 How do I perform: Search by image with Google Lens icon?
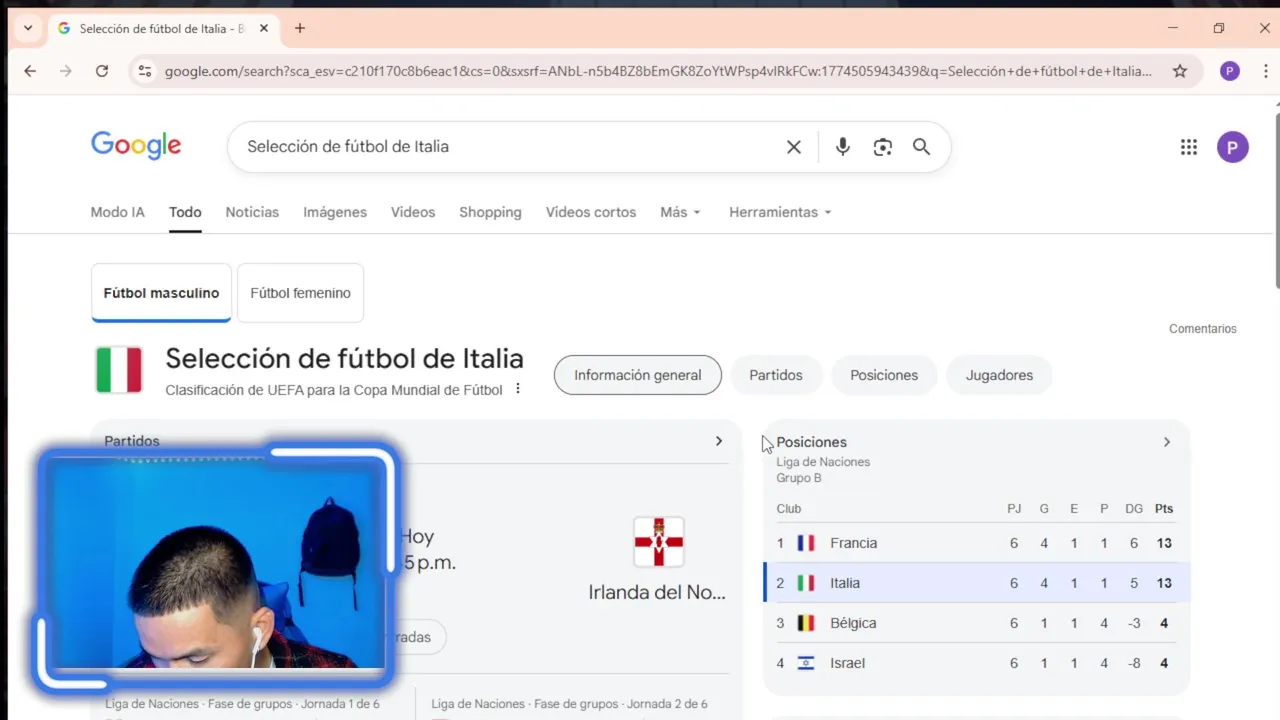coord(882,147)
